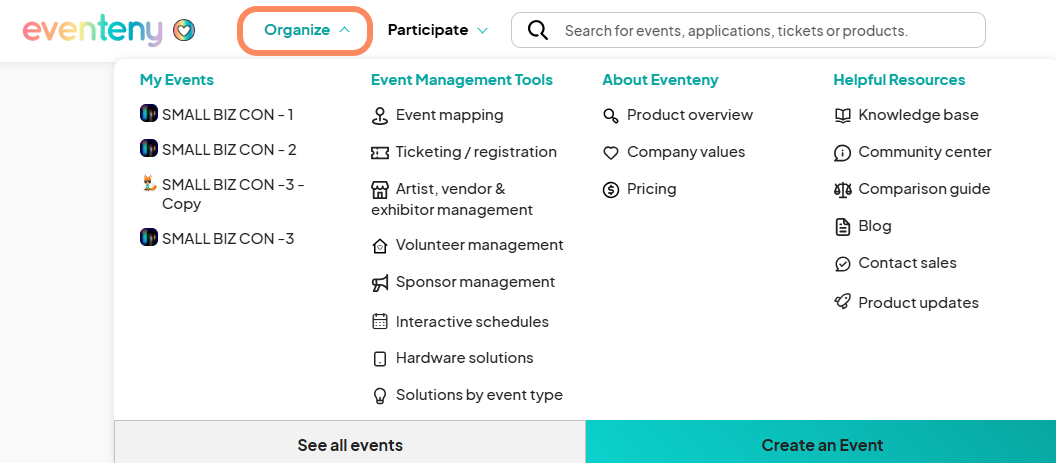Click the Event Management Tools heading
The width and height of the screenshot is (1056, 463).
click(x=462, y=80)
